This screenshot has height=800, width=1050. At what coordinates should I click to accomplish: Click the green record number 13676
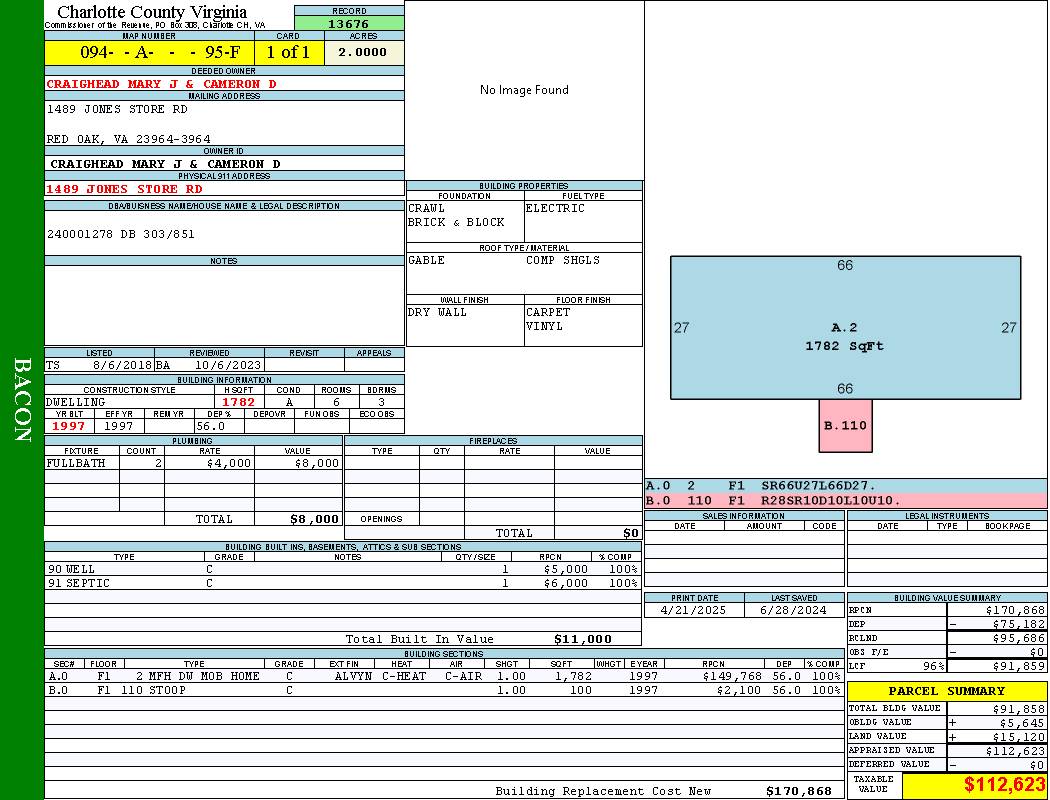click(x=349, y=24)
